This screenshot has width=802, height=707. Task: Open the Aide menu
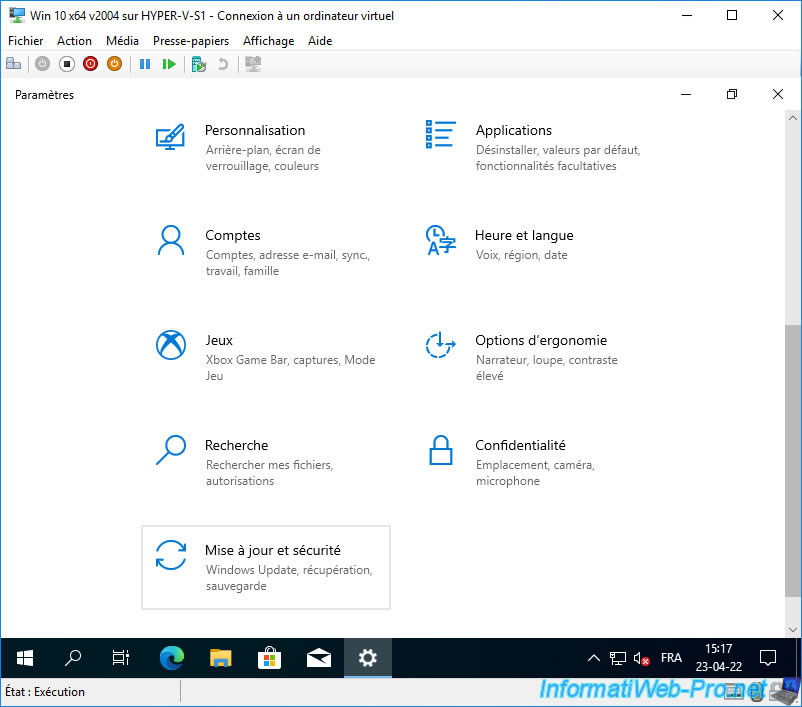click(x=320, y=41)
